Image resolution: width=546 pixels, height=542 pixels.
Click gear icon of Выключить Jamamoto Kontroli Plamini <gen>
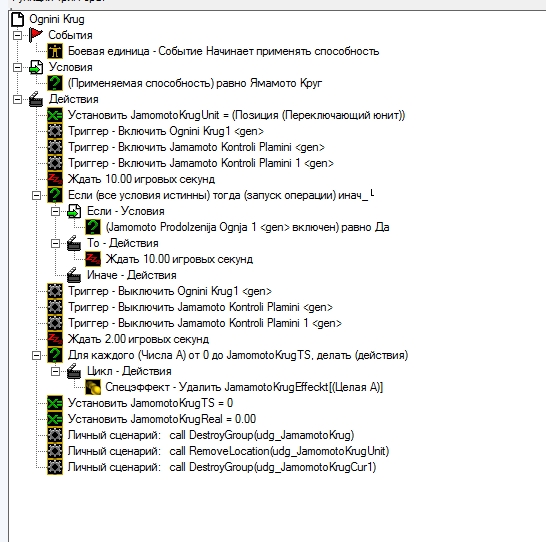click(x=55, y=307)
